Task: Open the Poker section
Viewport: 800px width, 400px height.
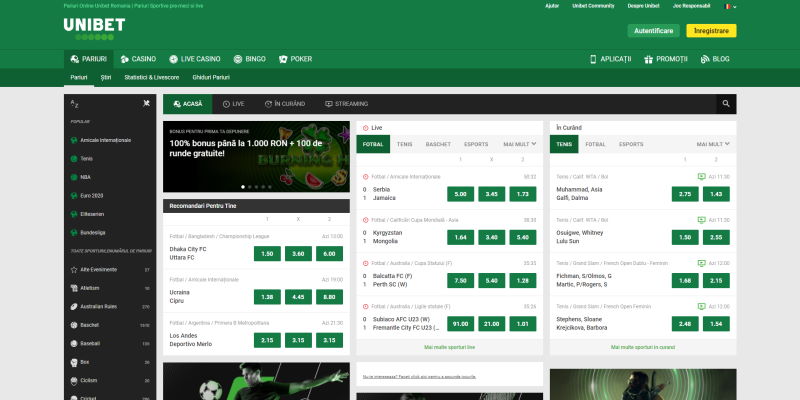Action: pyautogui.click(x=295, y=59)
